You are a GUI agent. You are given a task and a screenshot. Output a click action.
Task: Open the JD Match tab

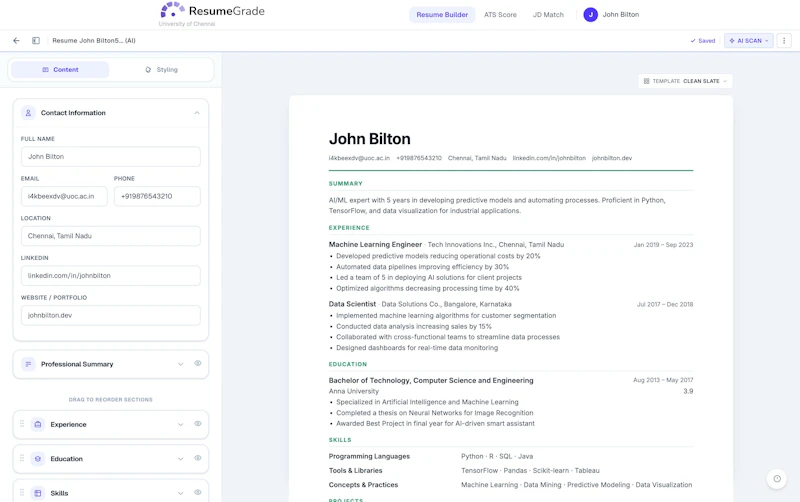click(548, 15)
